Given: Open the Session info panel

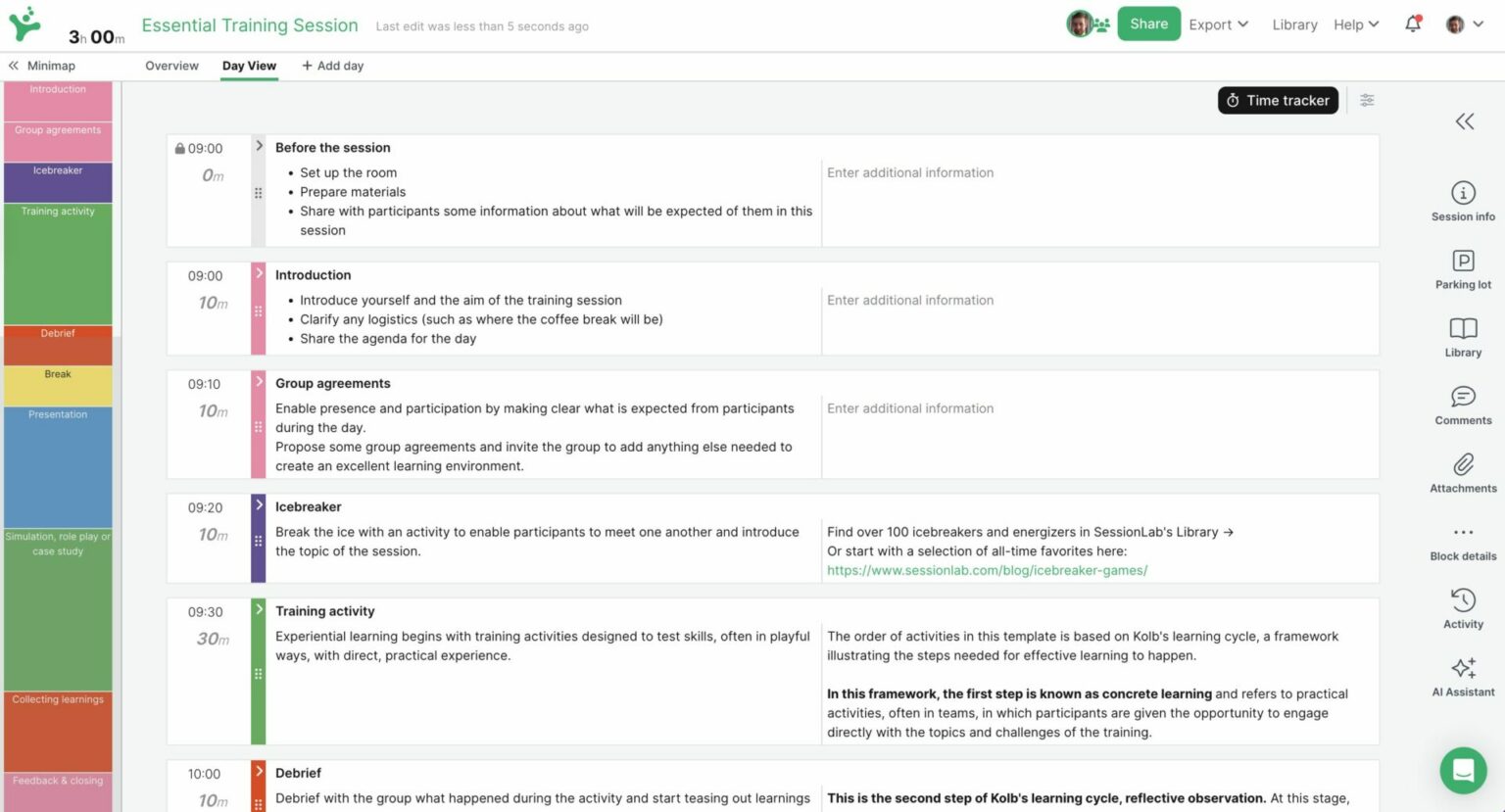Looking at the screenshot, I should tap(1462, 201).
